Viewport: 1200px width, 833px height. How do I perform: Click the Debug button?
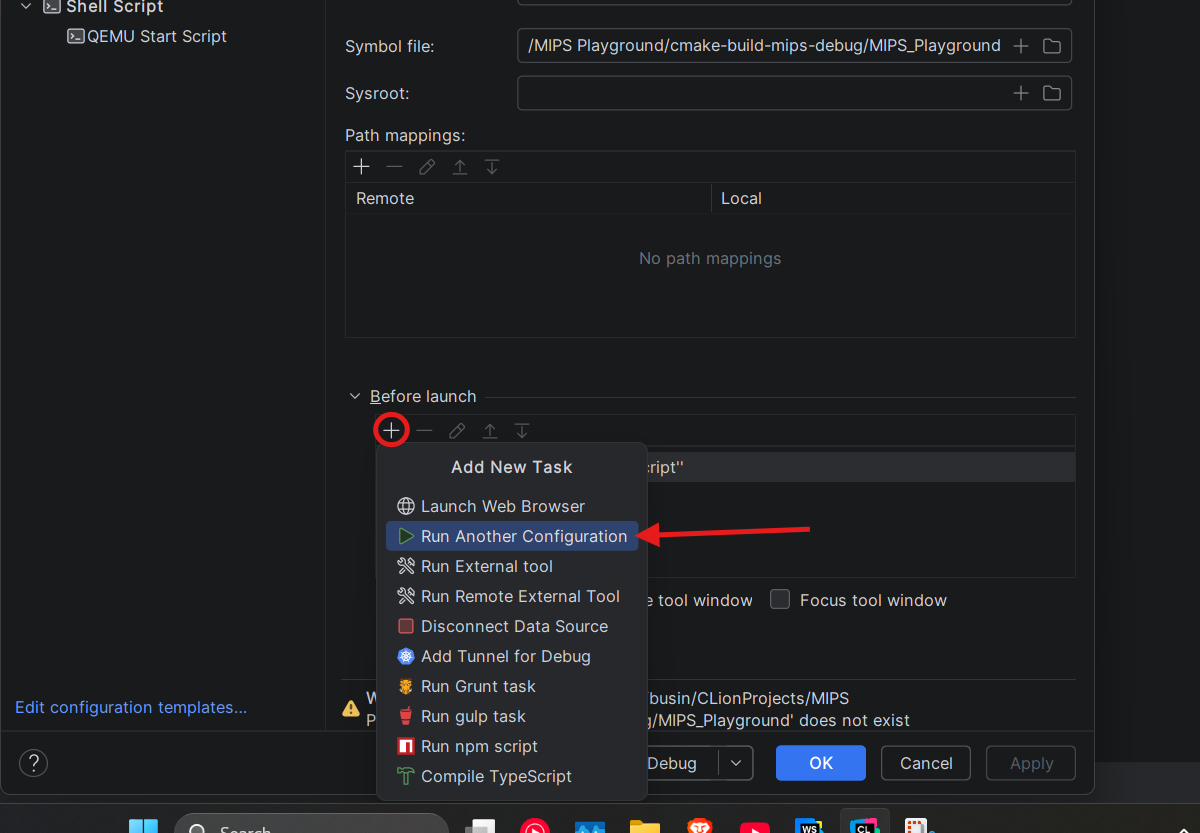(x=684, y=763)
